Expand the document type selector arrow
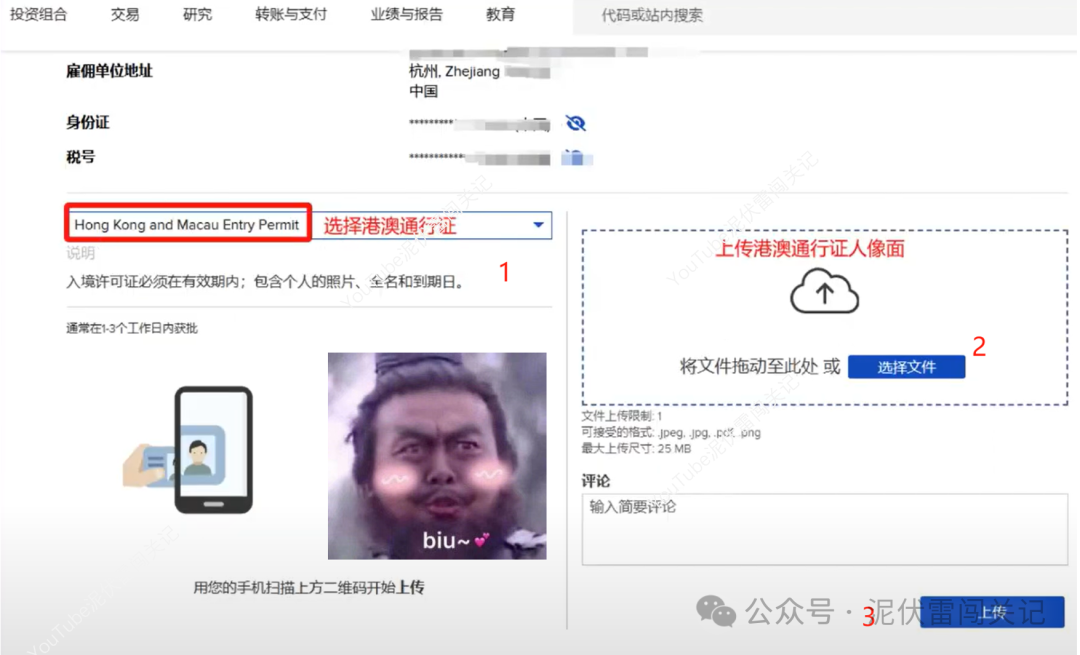1080x655 pixels. (x=540, y=224)
